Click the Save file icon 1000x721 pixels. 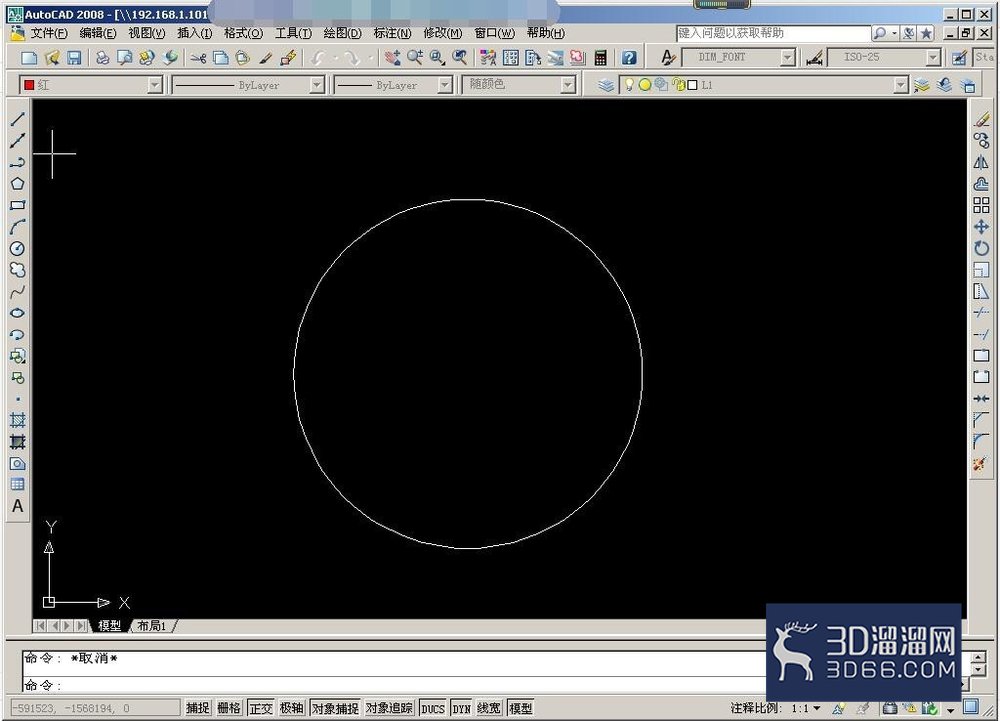click(74, 58)
